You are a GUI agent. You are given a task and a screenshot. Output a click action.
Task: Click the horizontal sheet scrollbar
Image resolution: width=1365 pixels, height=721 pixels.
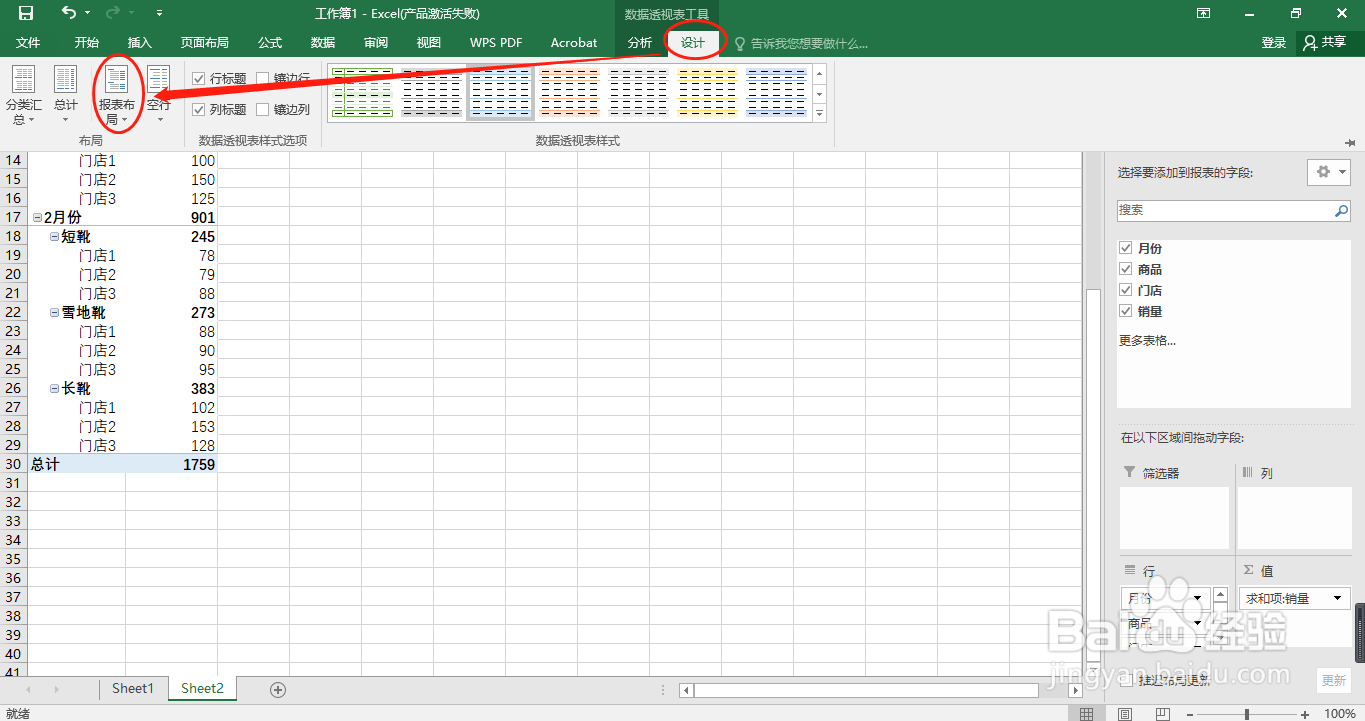pos(866,690)
